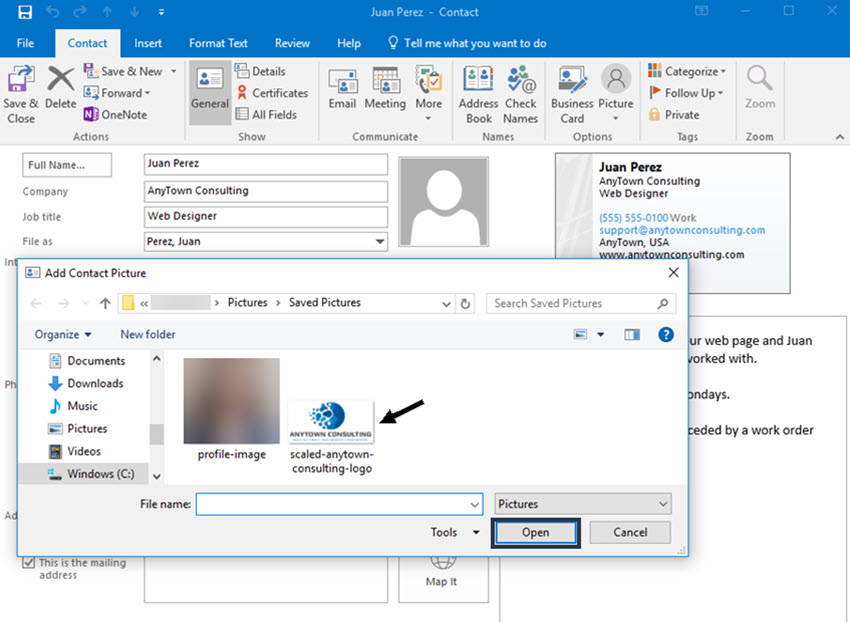Open the Address Book

point(478,95)
